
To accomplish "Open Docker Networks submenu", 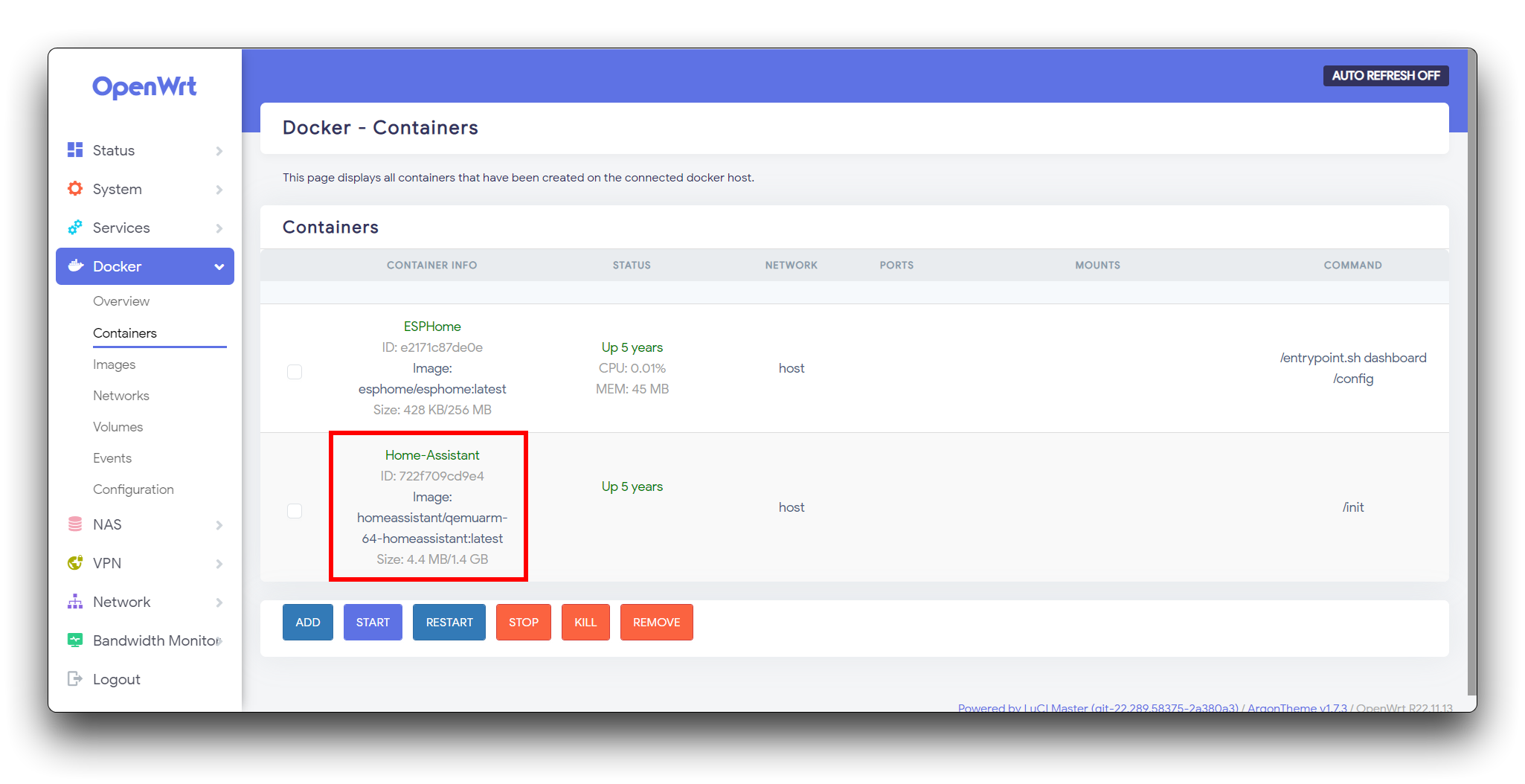I will pyautogui.click(x=121, y=396).
